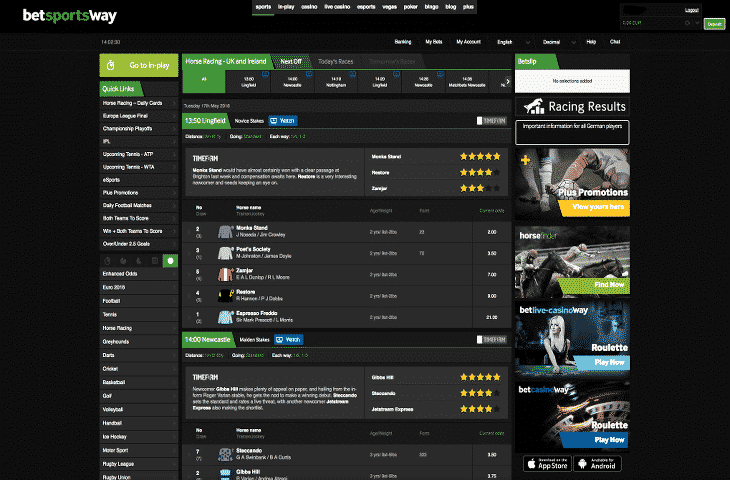Open eSports quick link
The width and height of the screenshot is (730, 480).
139,180
